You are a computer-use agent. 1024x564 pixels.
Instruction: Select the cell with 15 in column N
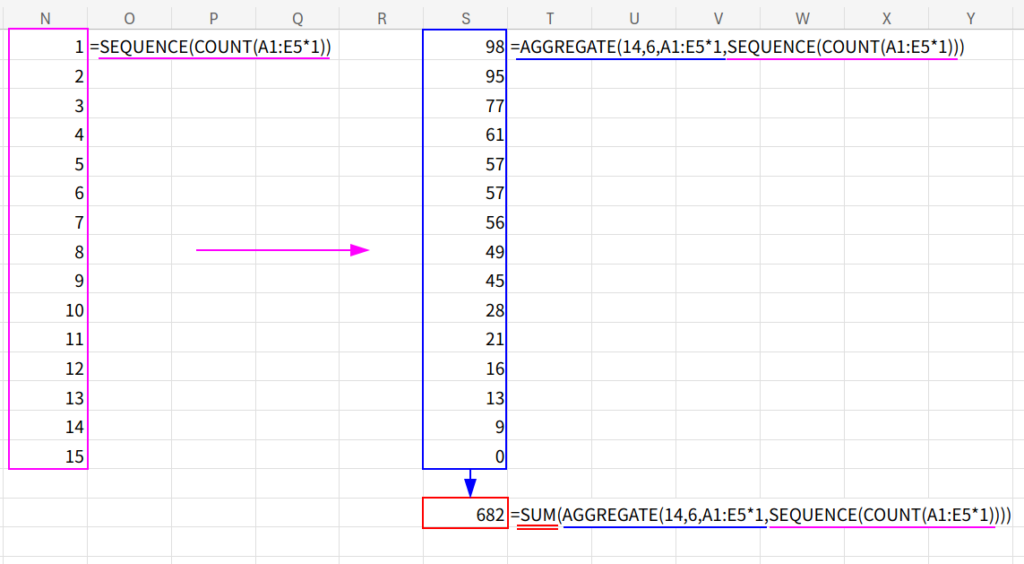tap(48, 456)
